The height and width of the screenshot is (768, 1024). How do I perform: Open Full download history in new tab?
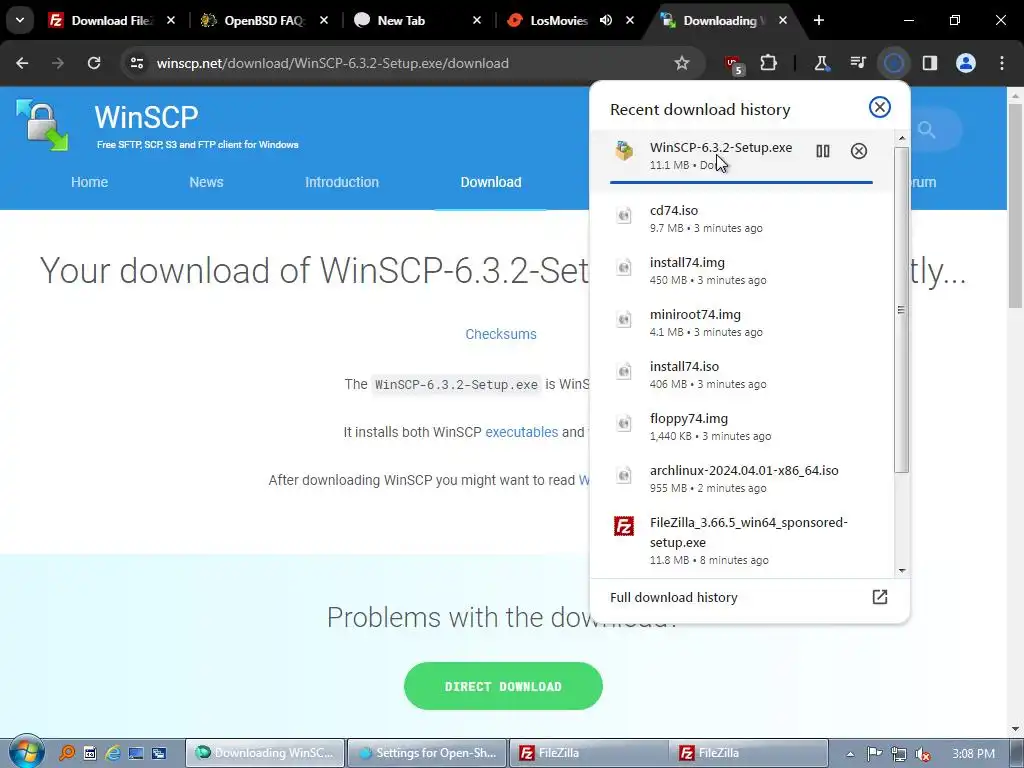pos(880,597)
